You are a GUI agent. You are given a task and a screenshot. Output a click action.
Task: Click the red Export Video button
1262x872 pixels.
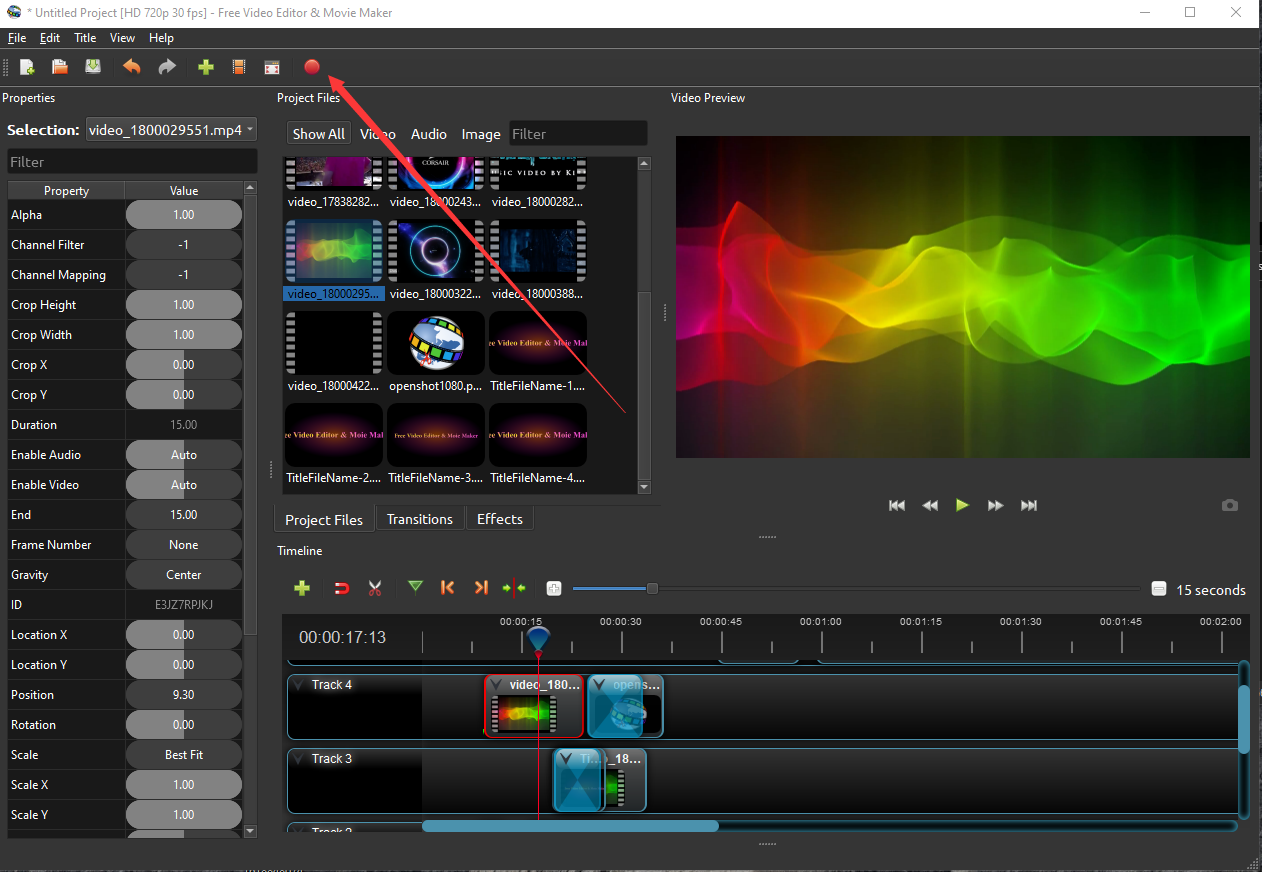point(311,67)
